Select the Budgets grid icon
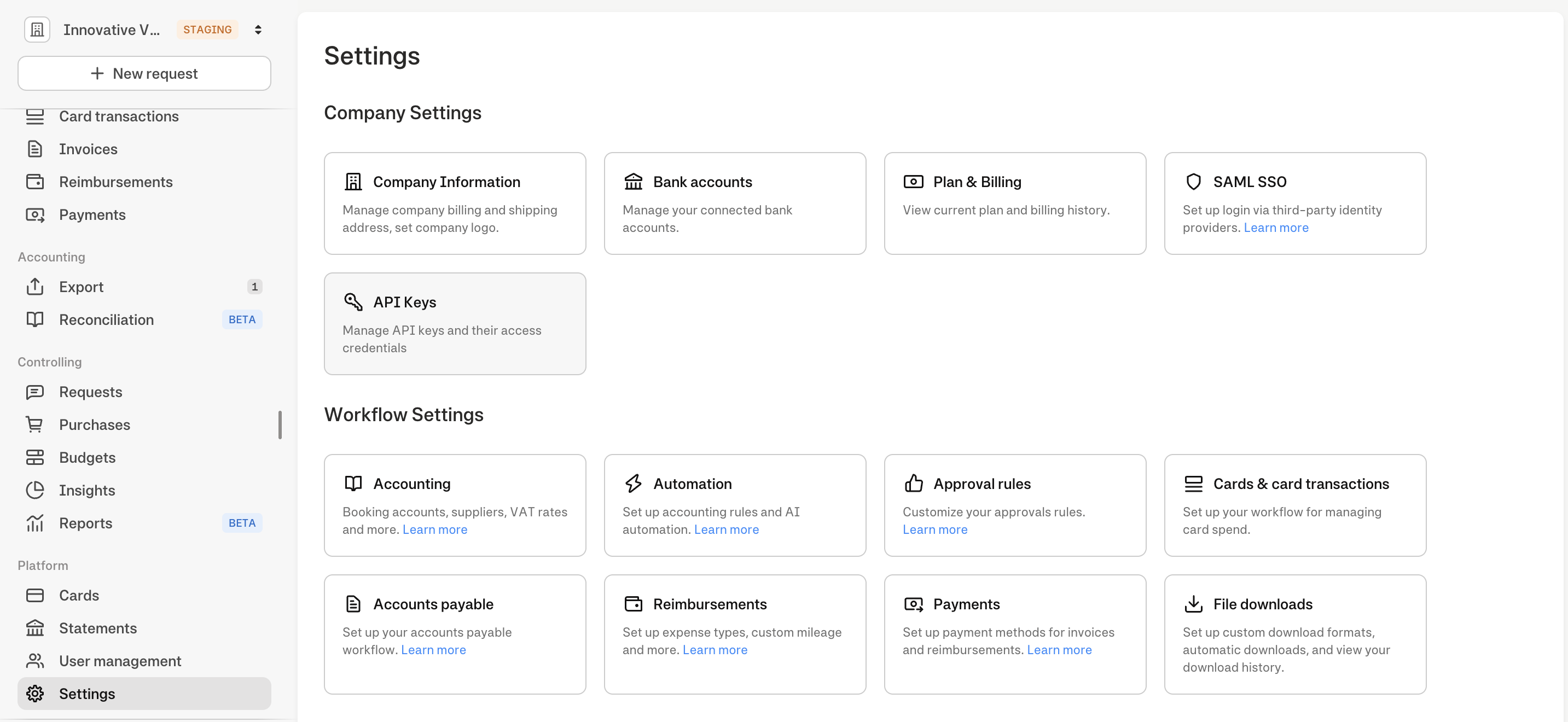This screenshot has width=1568, height=722. (x=34, y=457)
